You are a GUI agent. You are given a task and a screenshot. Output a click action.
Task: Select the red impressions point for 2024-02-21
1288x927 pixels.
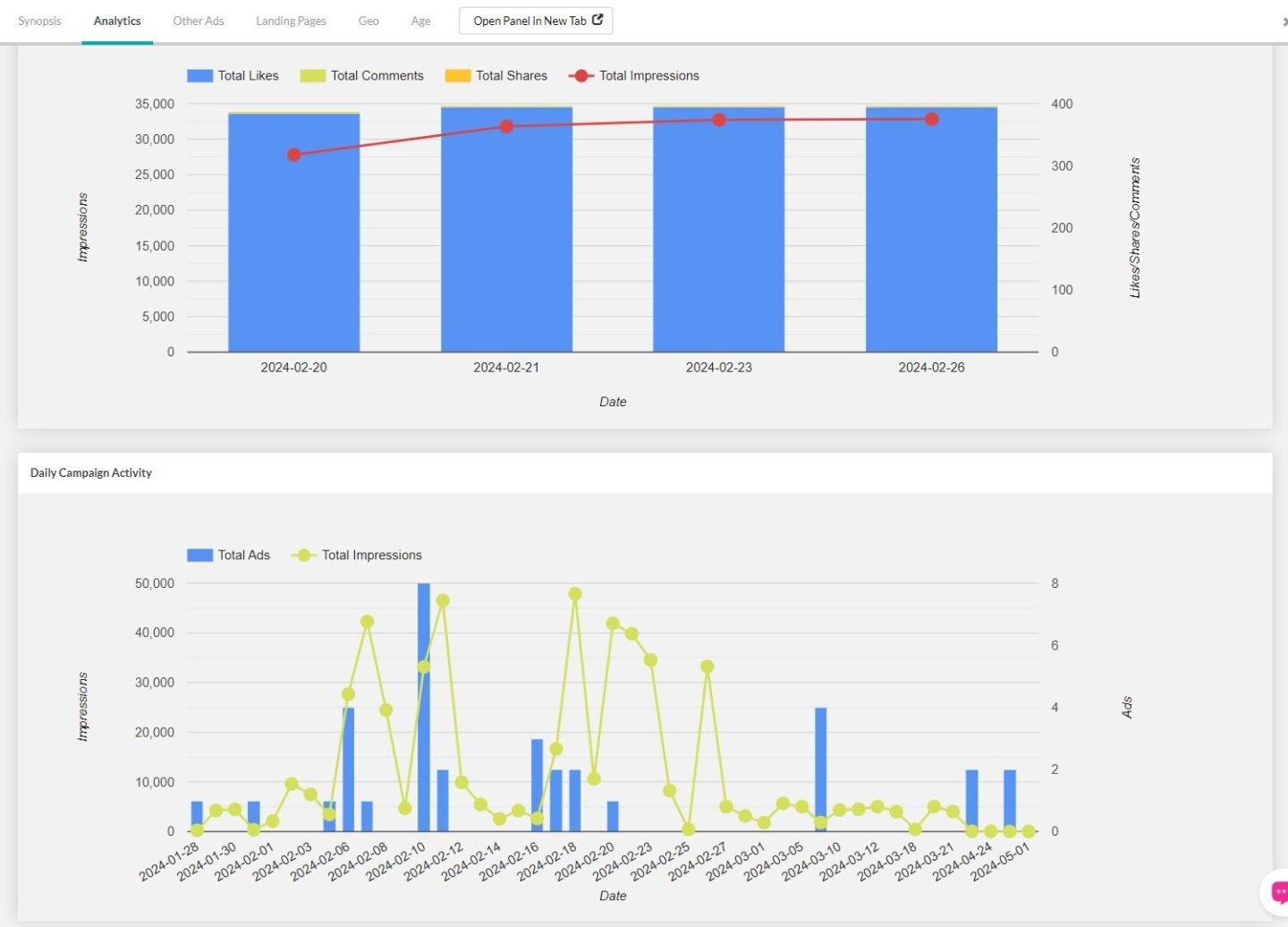(x=506, y=126)
